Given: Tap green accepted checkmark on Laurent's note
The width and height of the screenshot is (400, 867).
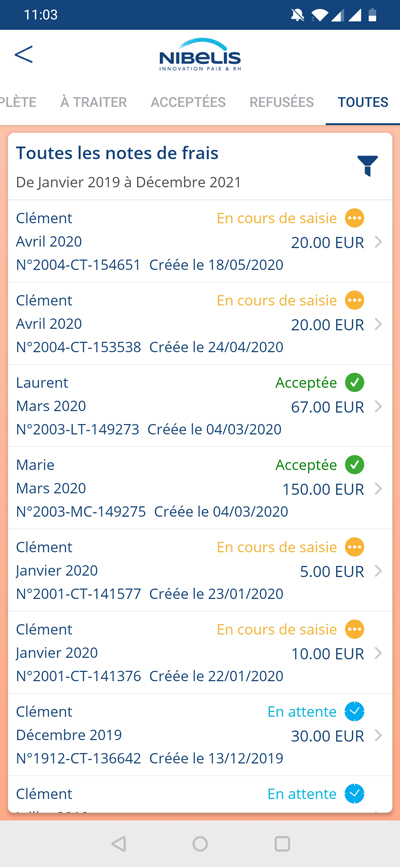Looking at the screenshot, I should click(x=355, y=382).
